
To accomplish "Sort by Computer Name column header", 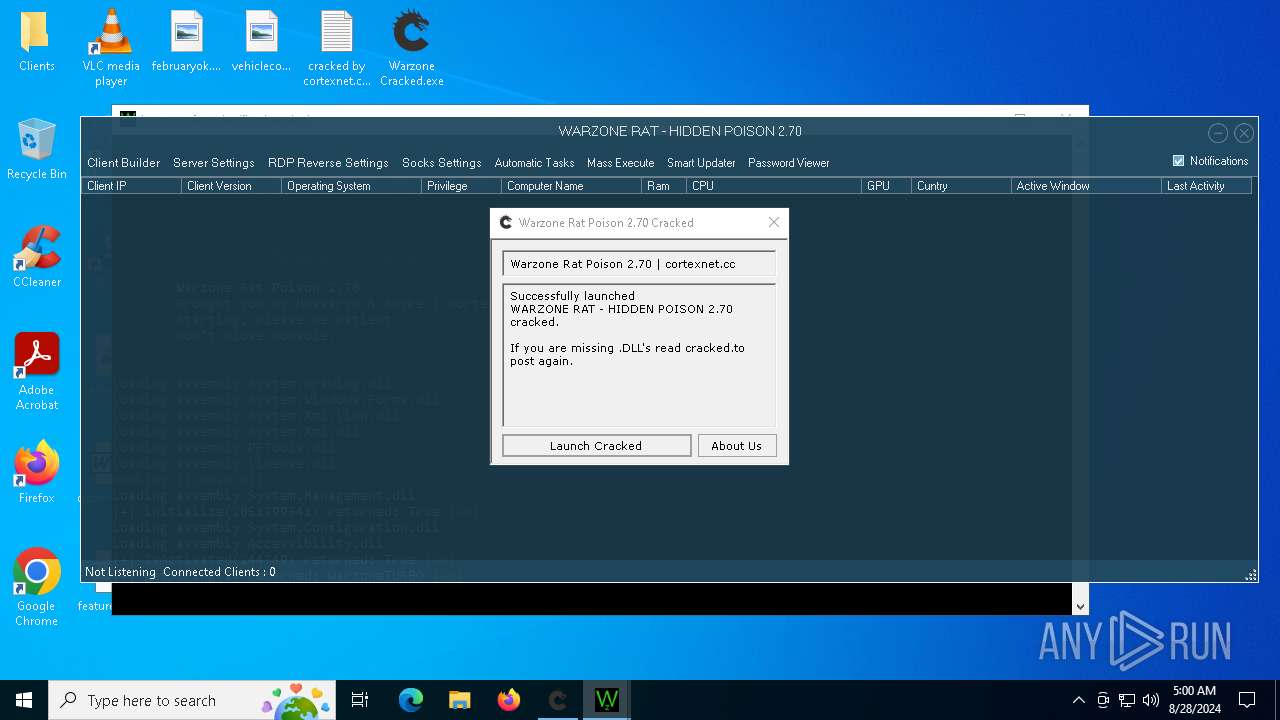I will point(571,186).
